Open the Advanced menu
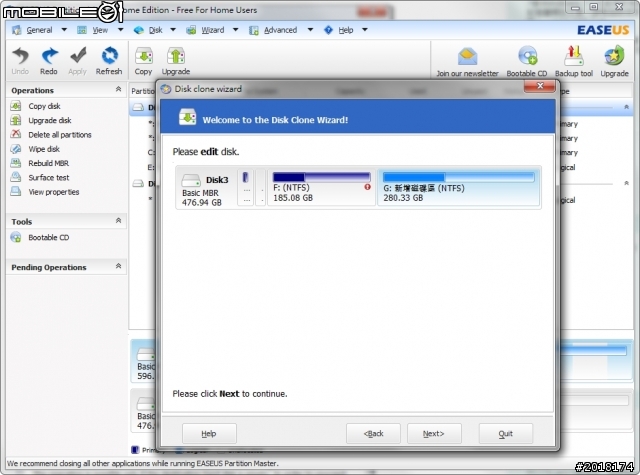The height and width of the screenshot is (475, 640). point(280,30)
